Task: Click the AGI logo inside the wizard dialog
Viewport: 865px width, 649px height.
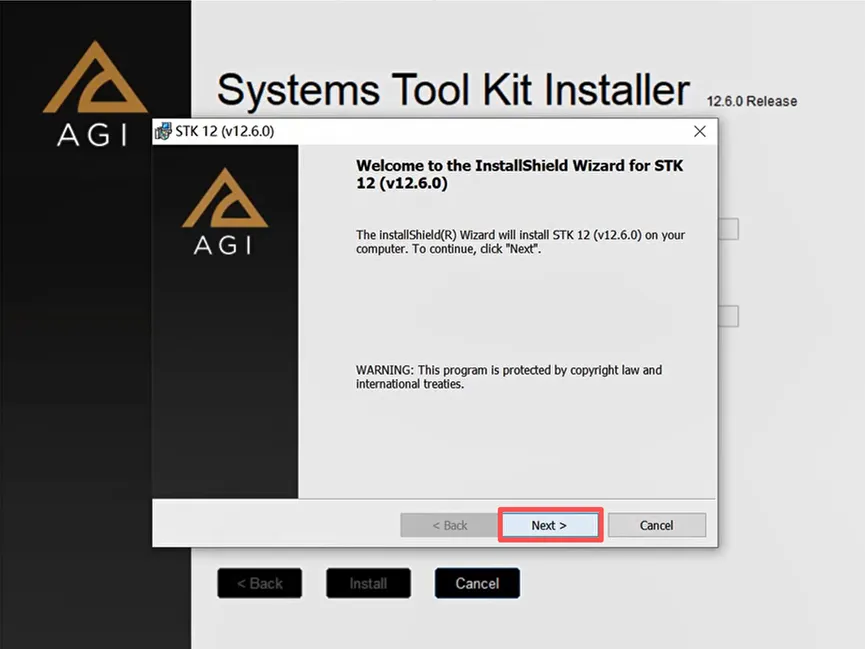Action: (225, 211)
